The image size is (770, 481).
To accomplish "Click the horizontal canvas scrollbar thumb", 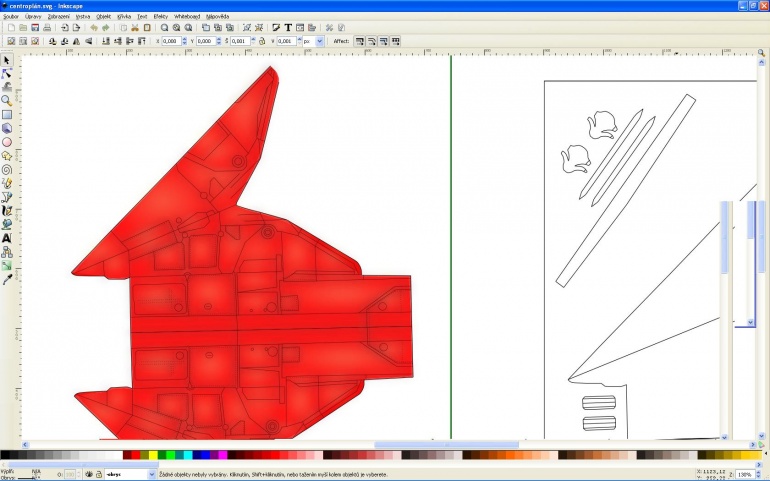I will pos(446,445).
